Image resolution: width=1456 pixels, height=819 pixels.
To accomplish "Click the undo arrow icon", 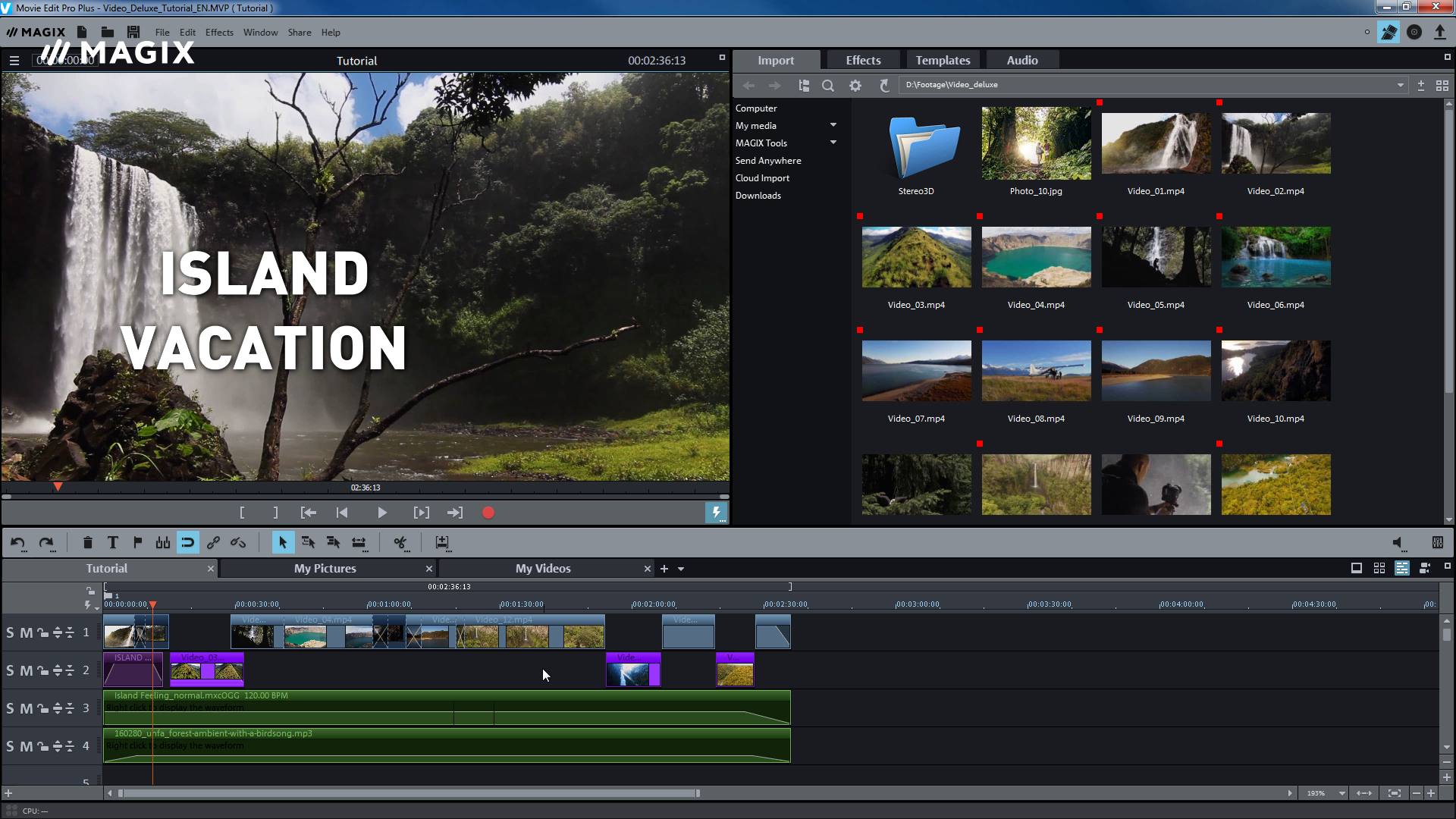I will [18, 543].
